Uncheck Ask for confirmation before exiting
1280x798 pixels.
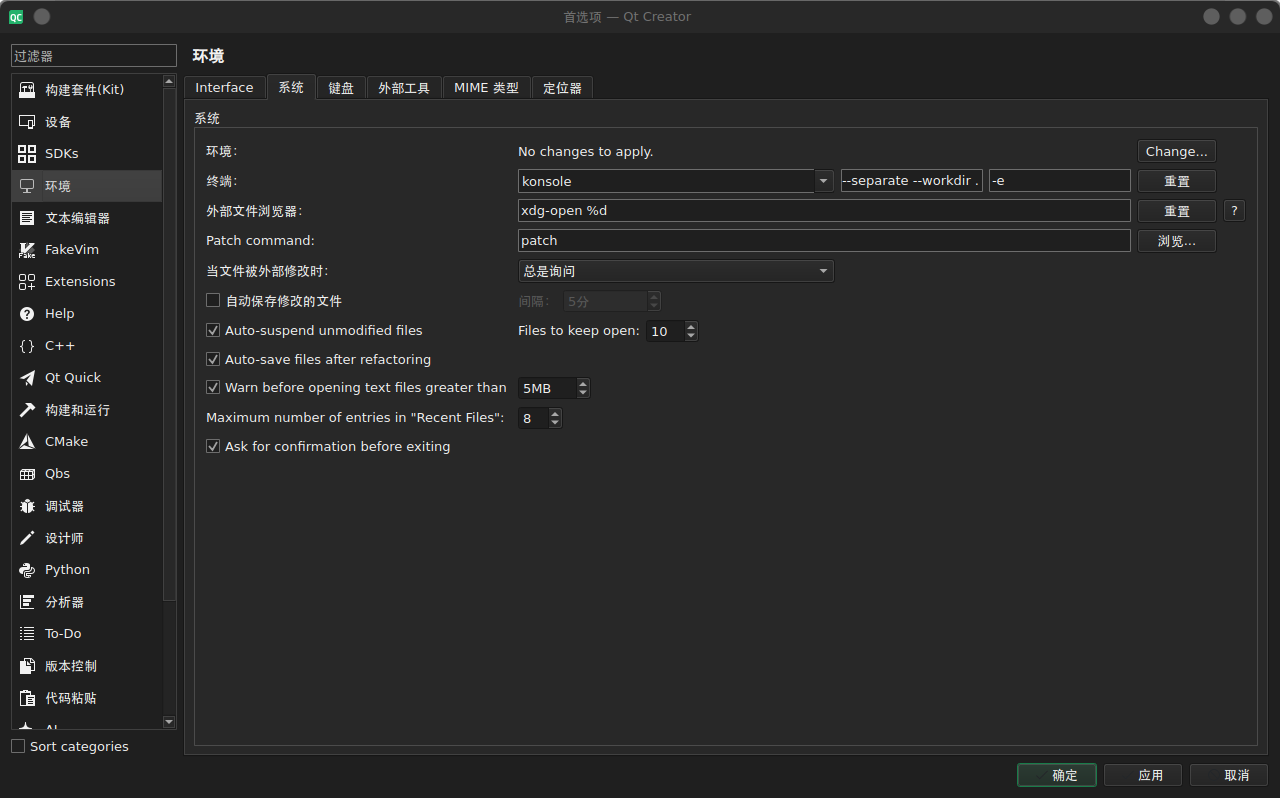213,446
